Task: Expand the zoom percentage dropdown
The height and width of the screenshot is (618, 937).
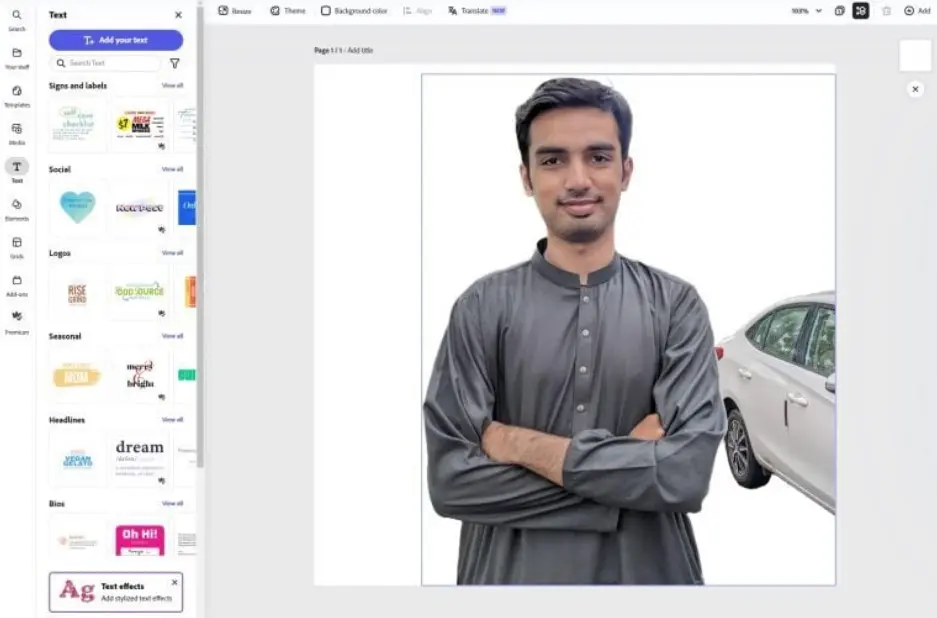Action: pyautogui.click(x=806, y=11)
